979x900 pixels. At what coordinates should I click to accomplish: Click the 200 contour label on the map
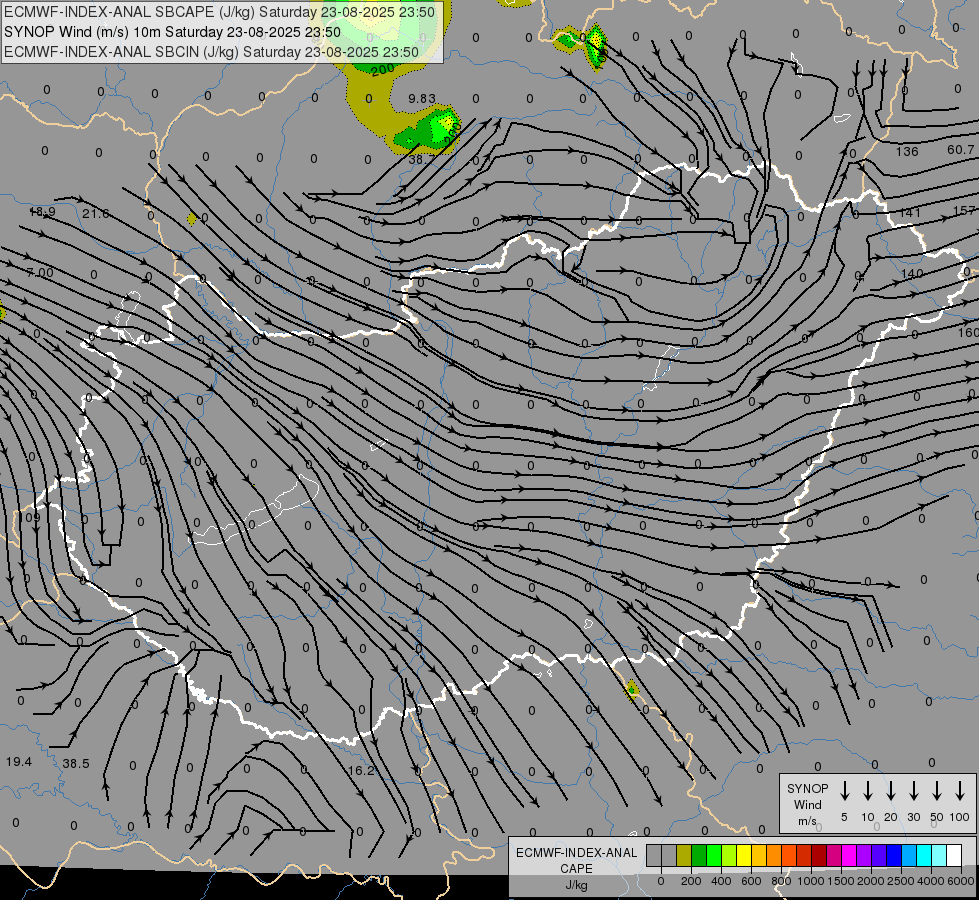(x=382, y=69)
